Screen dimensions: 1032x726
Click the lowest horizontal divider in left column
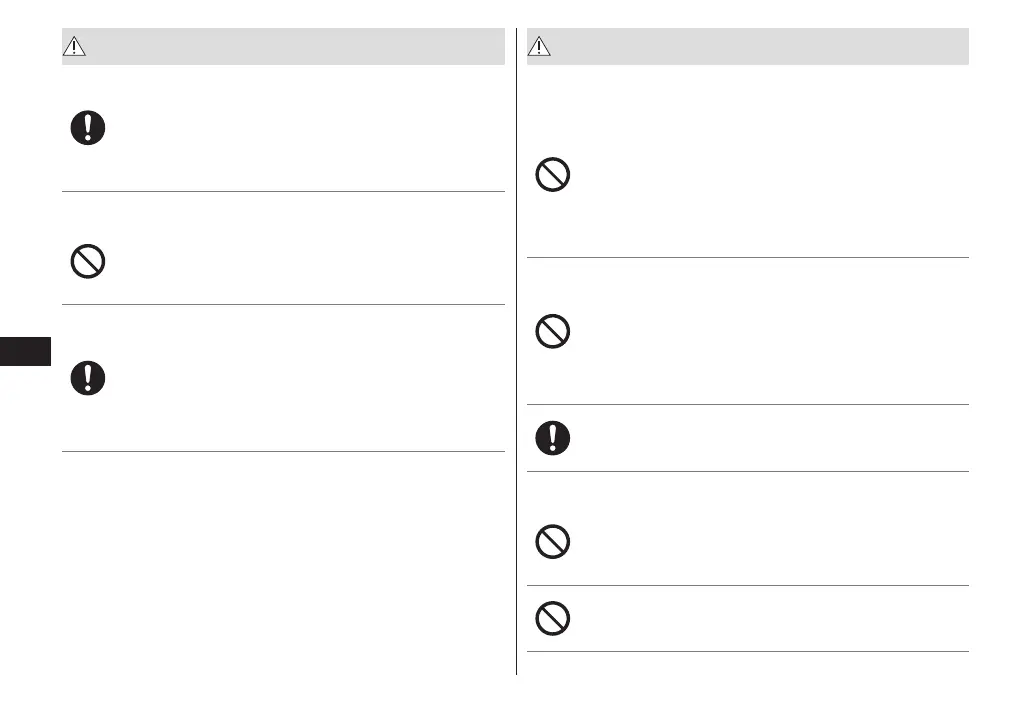[x=283, y=451]
